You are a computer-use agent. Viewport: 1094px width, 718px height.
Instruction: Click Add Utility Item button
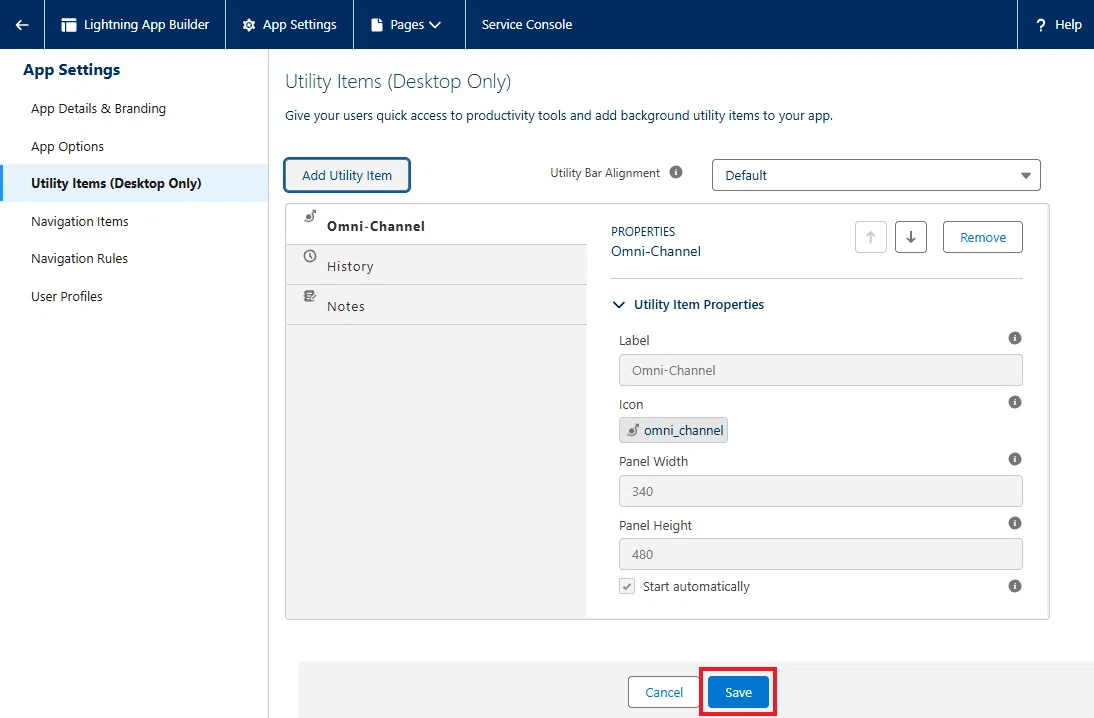347,175
